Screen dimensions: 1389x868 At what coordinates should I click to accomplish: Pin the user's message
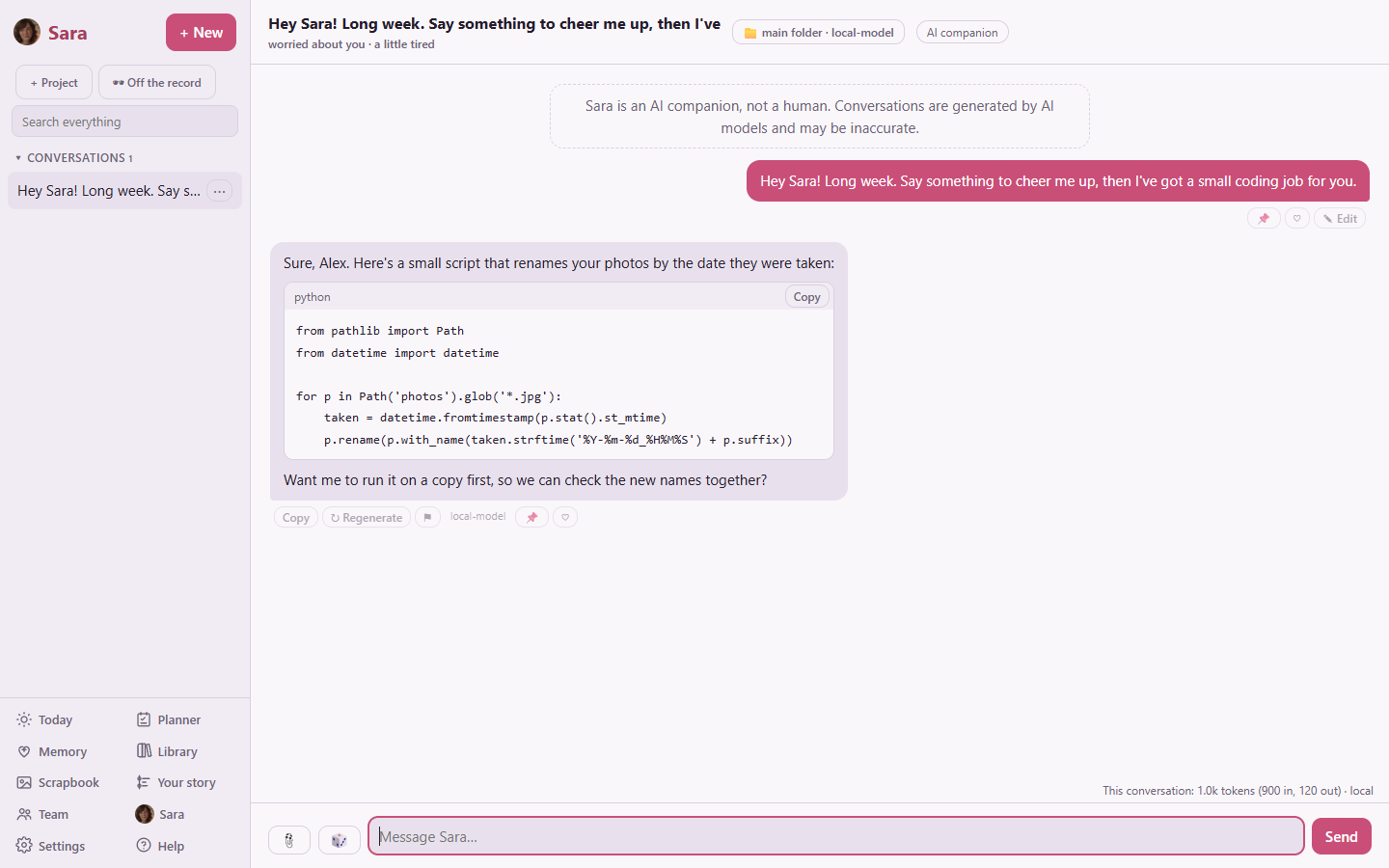pyautogui.click(x=1264, y=219)
